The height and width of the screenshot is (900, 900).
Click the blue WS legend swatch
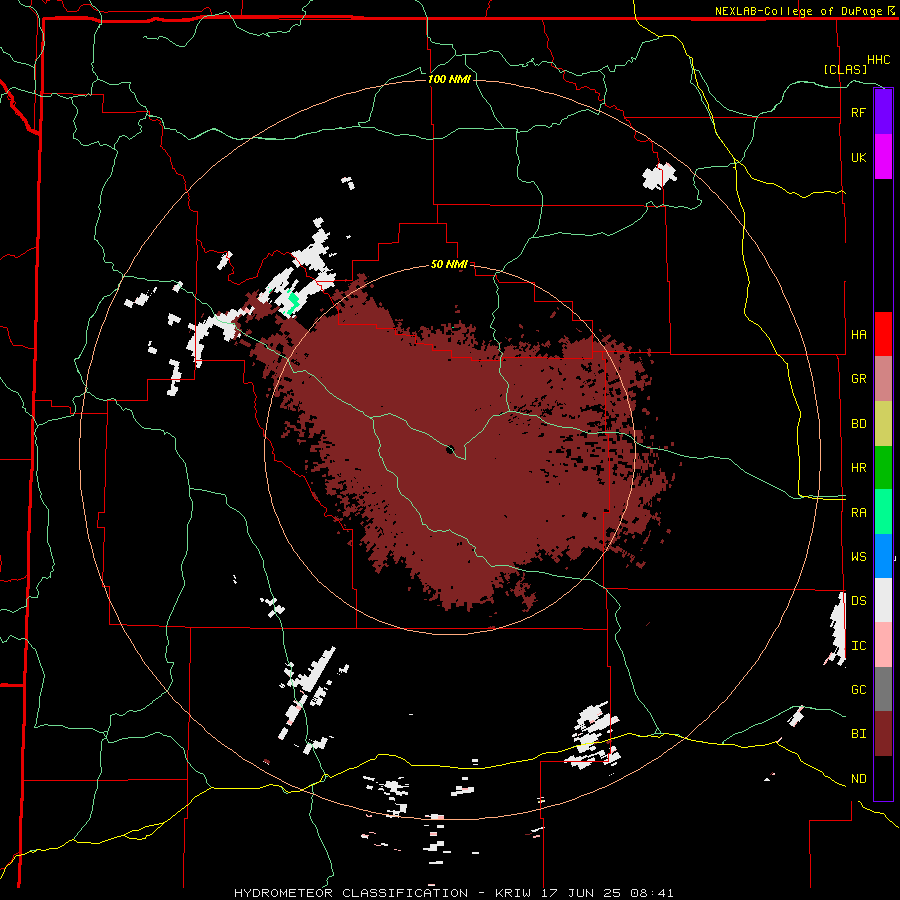point(883,556)
